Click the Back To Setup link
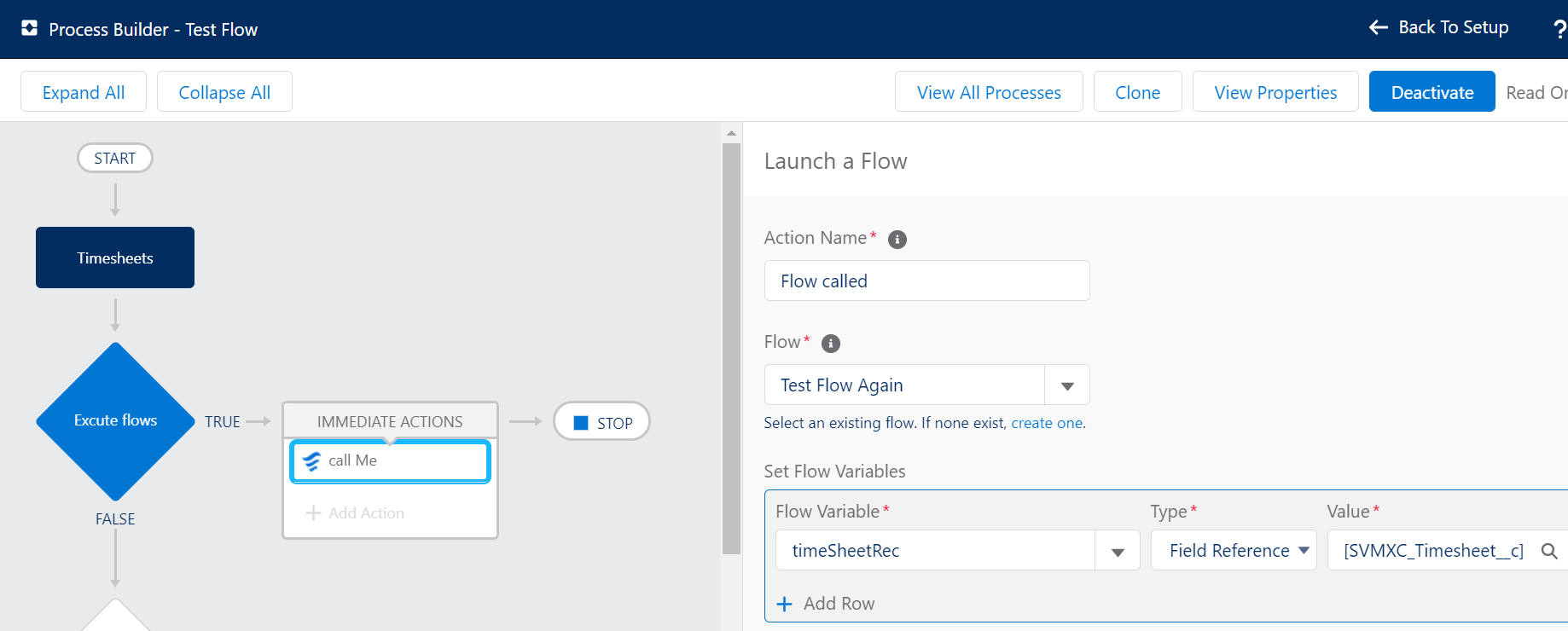Viewport: 1568px width, 631px height. point(1439,27)
